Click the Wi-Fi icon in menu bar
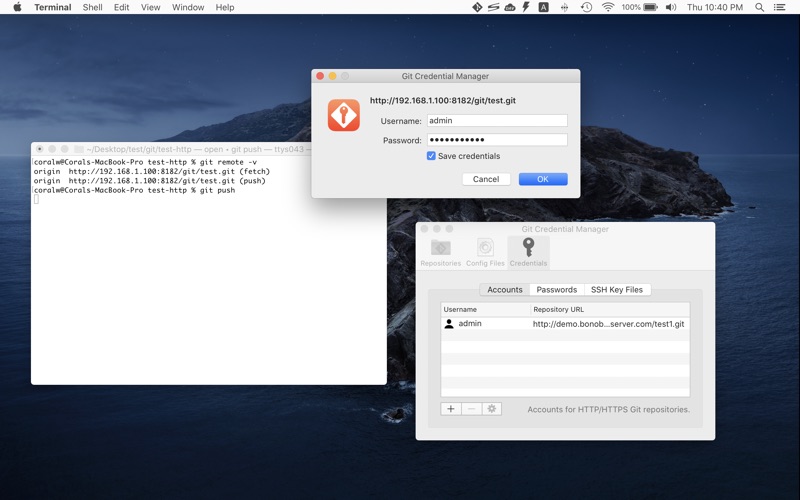800x500 pixels. 608,7
